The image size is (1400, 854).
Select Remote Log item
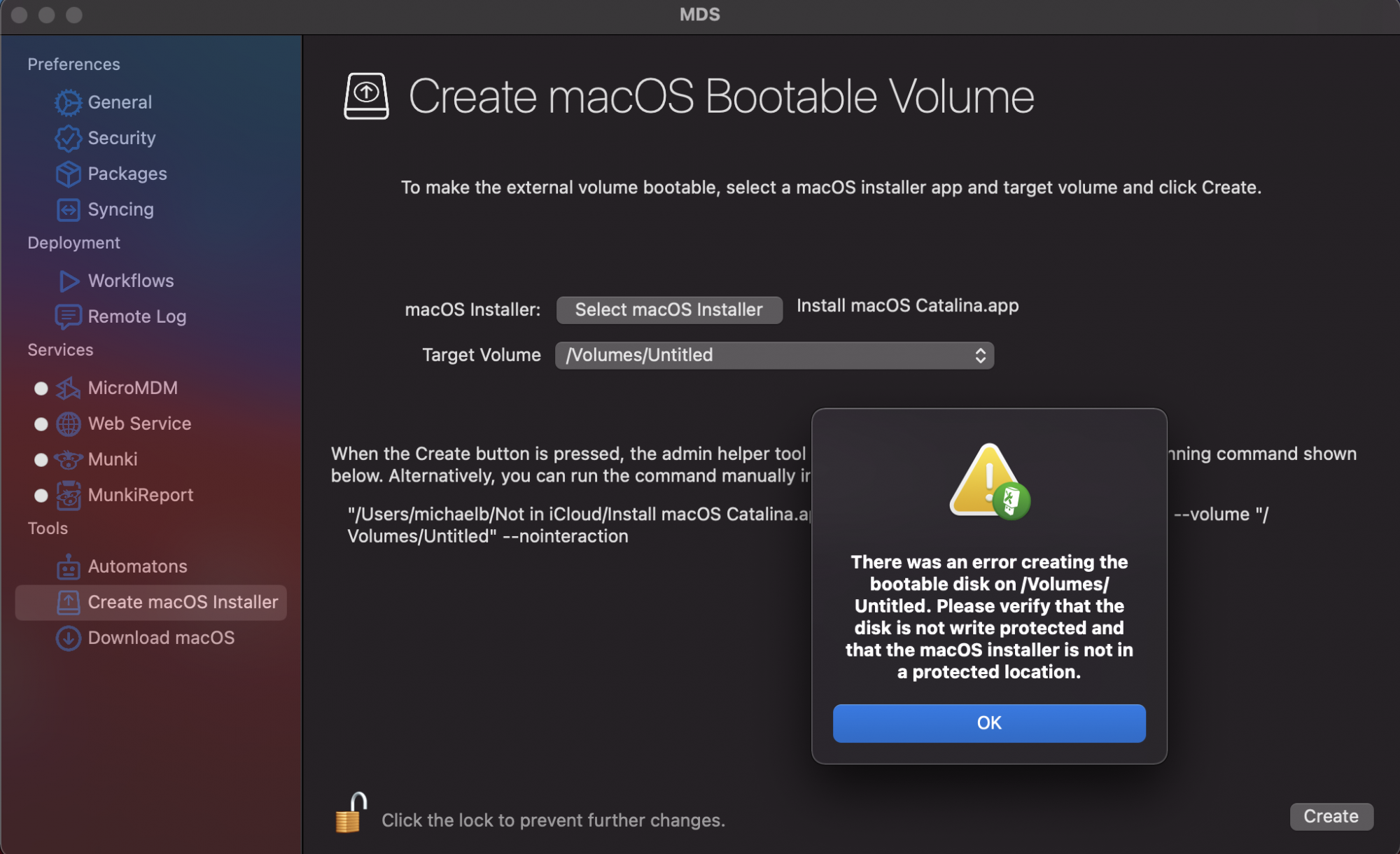click(x=137, y=316)
